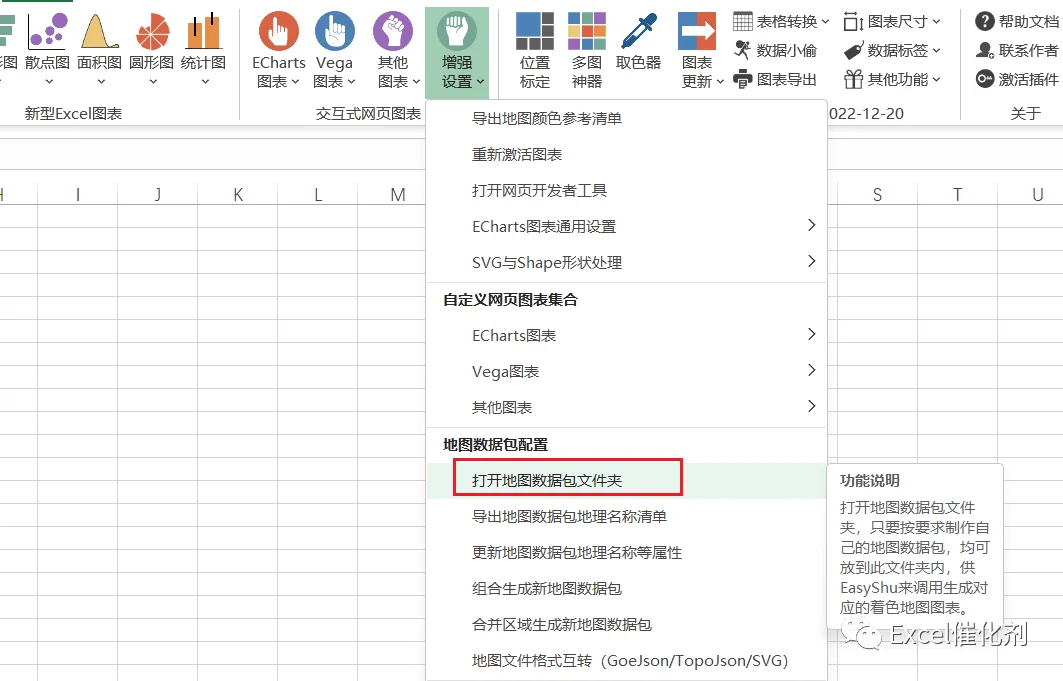Image resolution: width=1063 pixels, height=681 pixels.
Task: Open 打开网页开发者工具 menu entry
Action: pos(627,190)
